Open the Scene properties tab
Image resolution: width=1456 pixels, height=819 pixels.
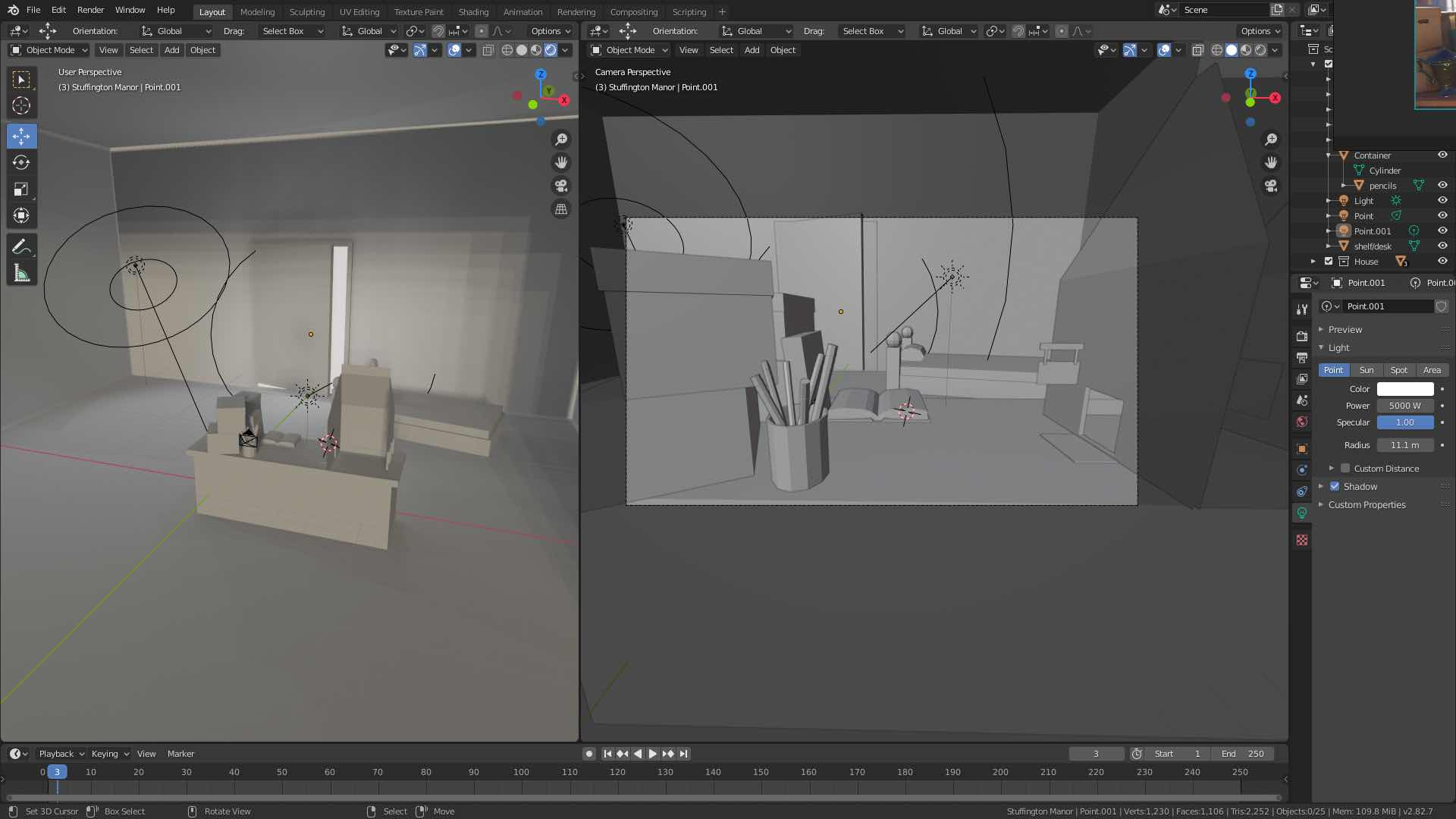(1302, 400)
